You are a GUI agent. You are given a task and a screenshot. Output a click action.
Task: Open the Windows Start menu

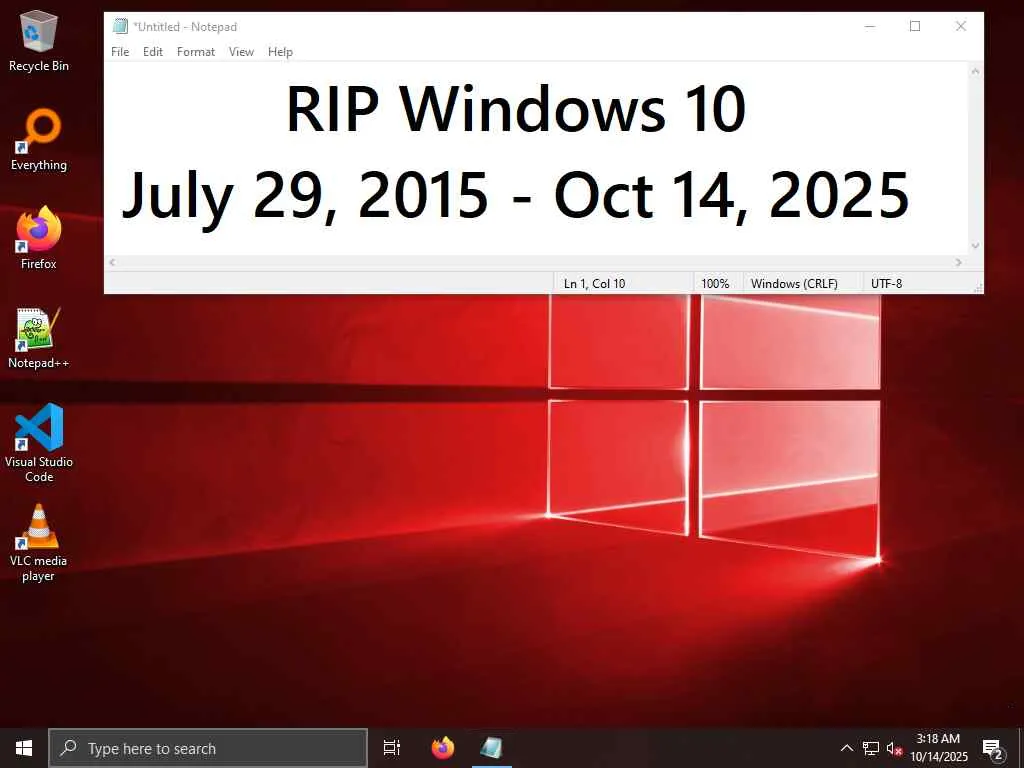(24, 748)
